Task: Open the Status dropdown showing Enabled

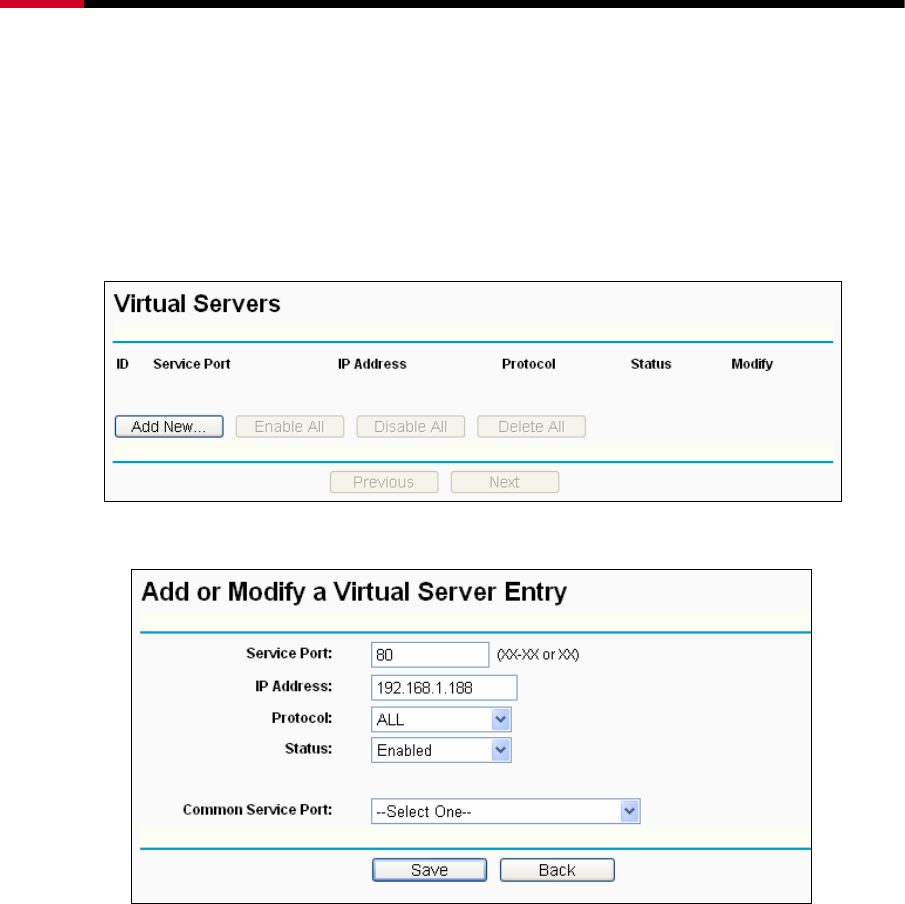Action: 441,750
